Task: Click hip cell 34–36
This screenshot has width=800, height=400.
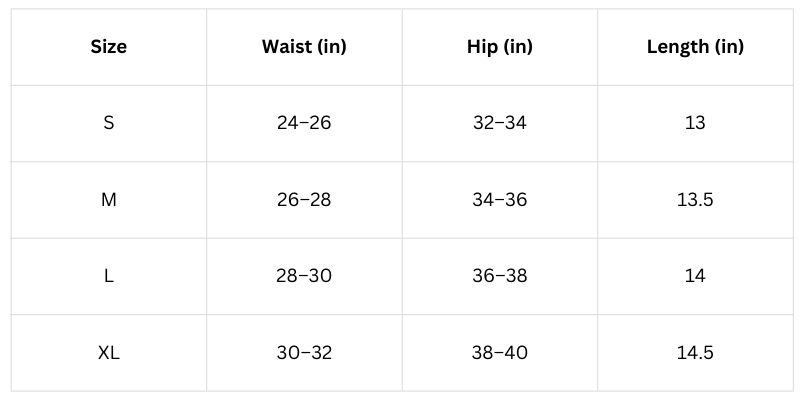Action: click(x=499, y=200)
